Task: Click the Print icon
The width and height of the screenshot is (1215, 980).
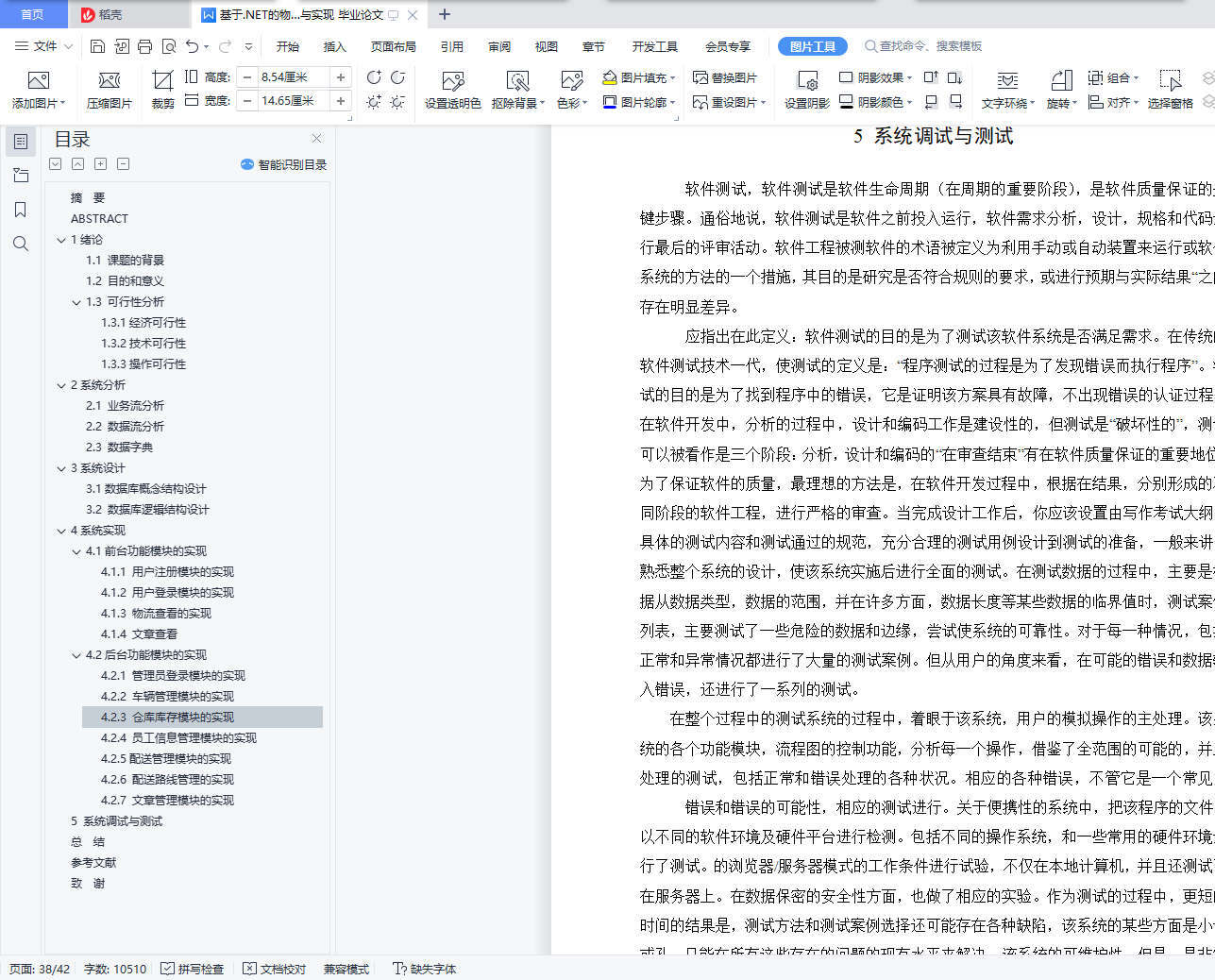Action: tap(144, 46)
